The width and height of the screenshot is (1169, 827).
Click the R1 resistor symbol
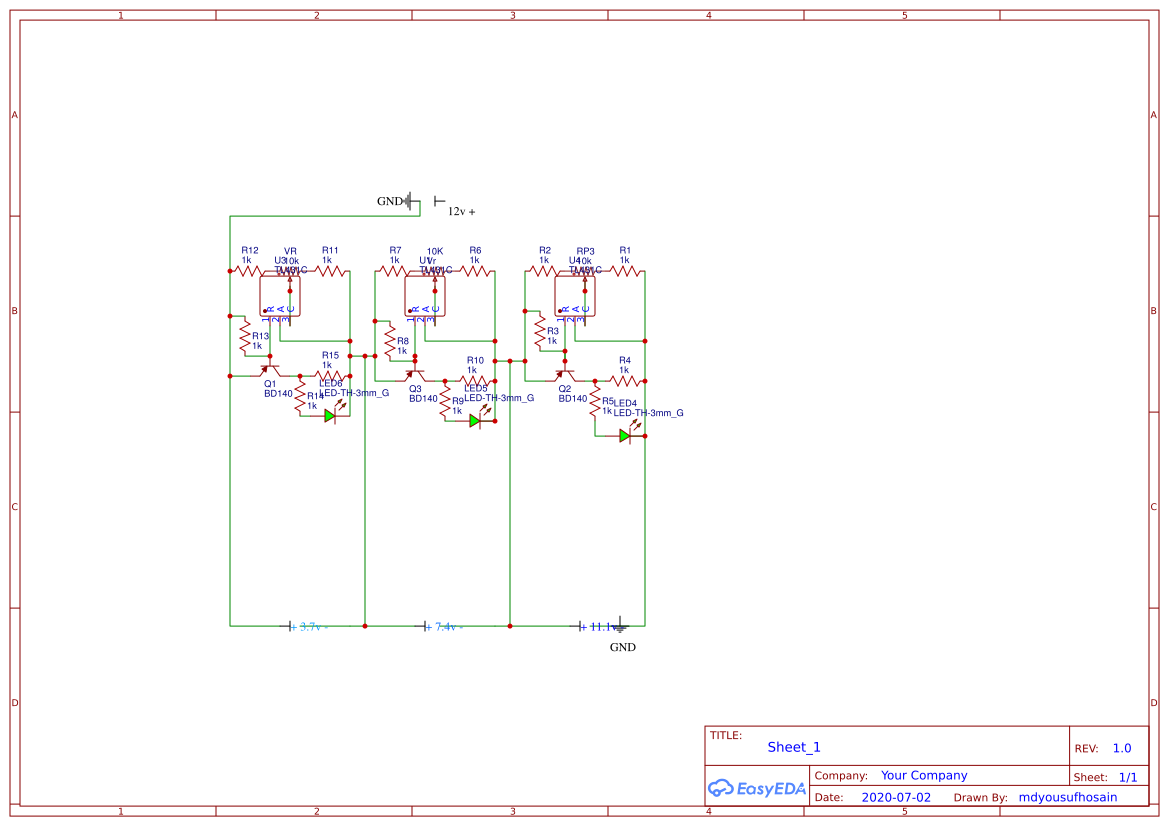[625, 270]
